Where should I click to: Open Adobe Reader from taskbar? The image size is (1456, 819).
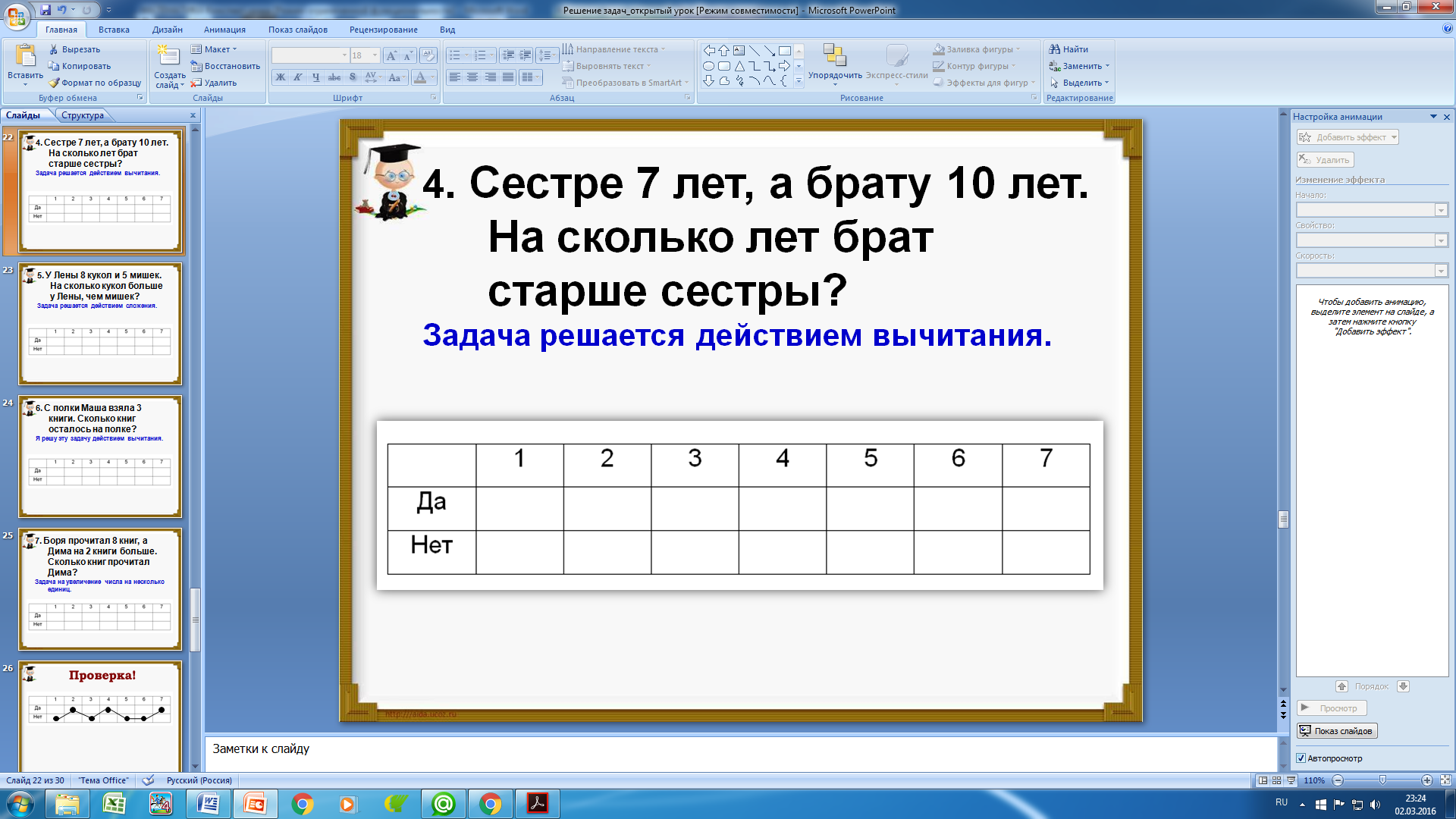(538, 804)
